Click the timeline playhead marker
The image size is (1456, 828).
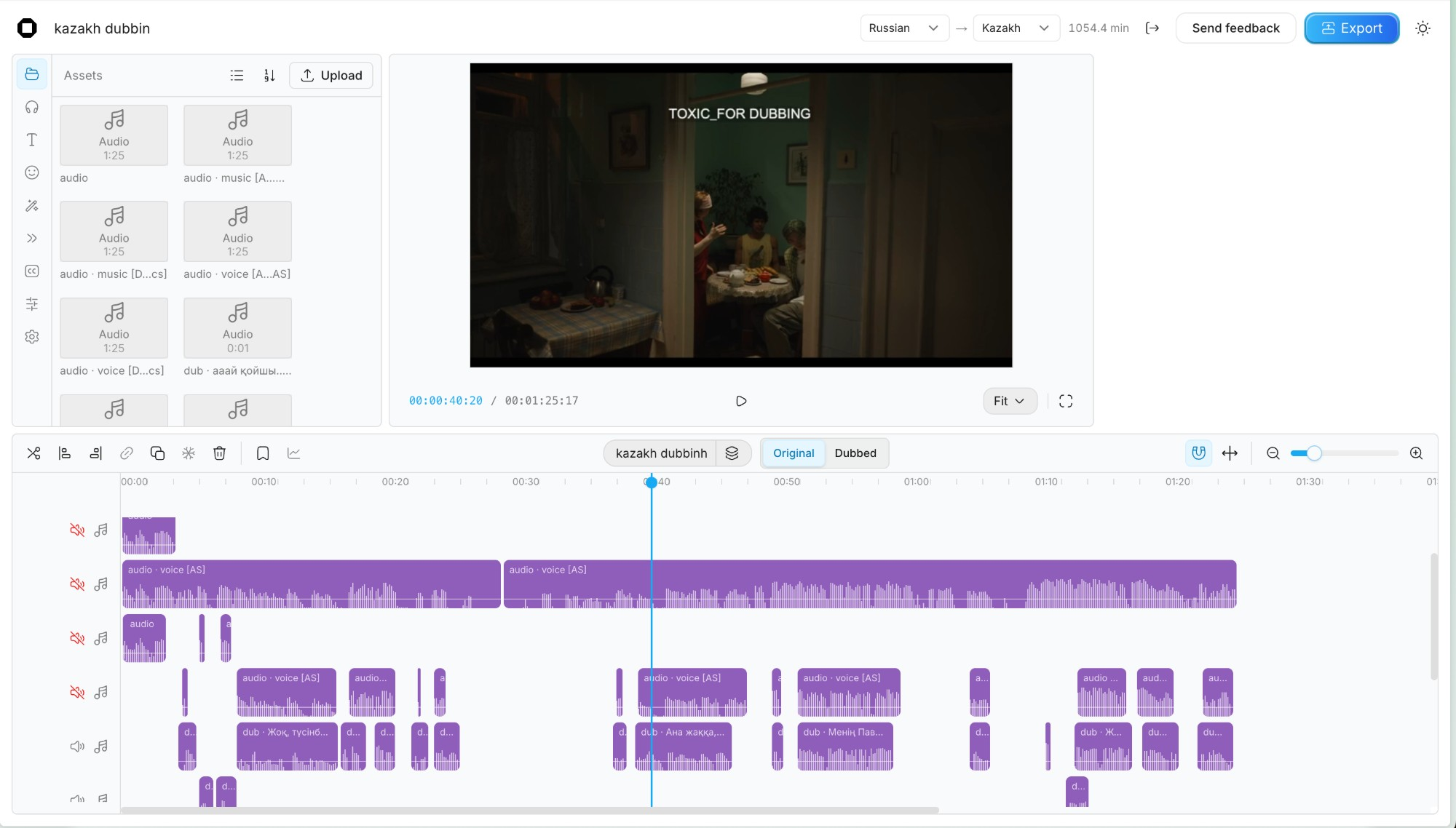(652, 482)
